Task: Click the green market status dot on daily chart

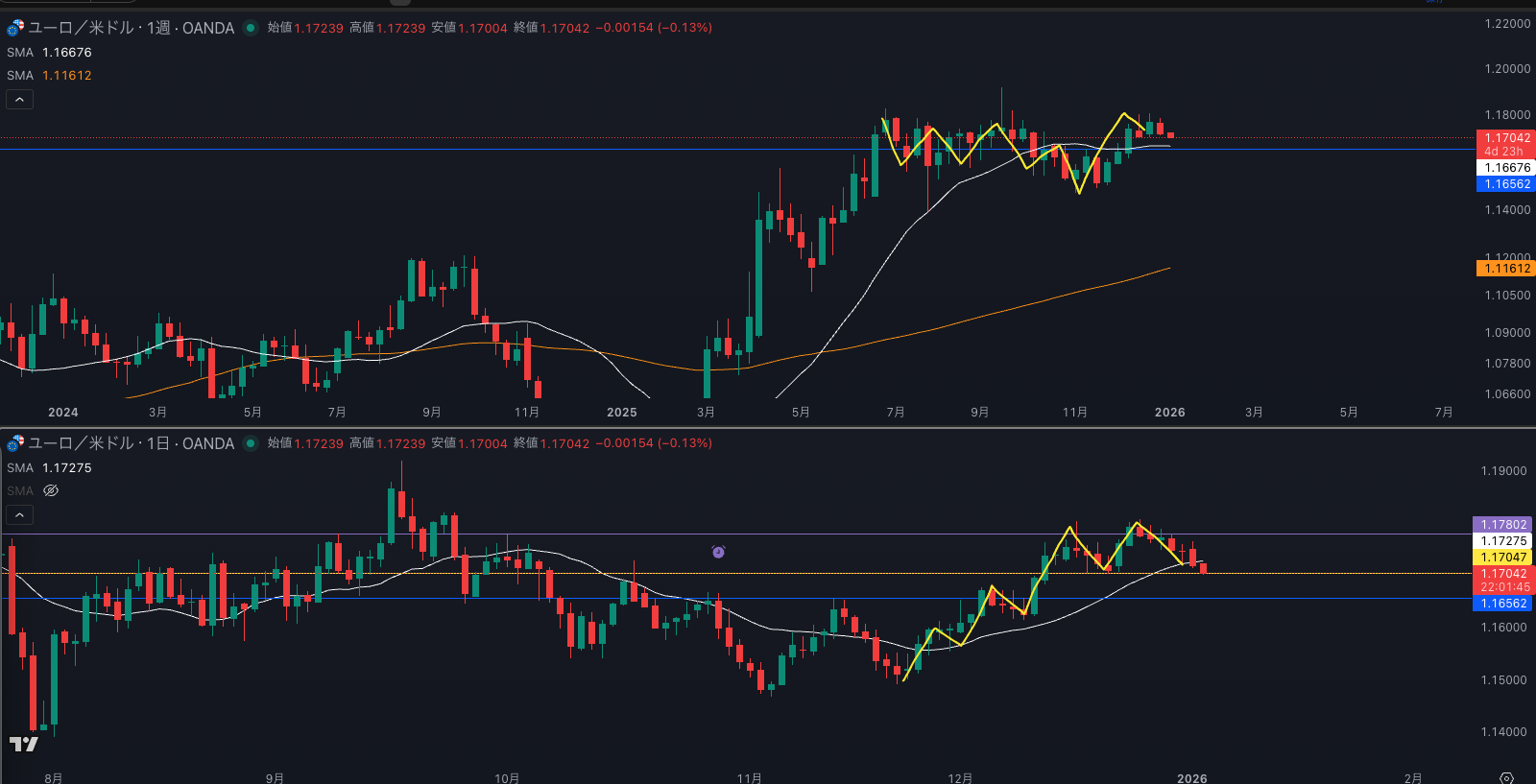Action: 251,443
